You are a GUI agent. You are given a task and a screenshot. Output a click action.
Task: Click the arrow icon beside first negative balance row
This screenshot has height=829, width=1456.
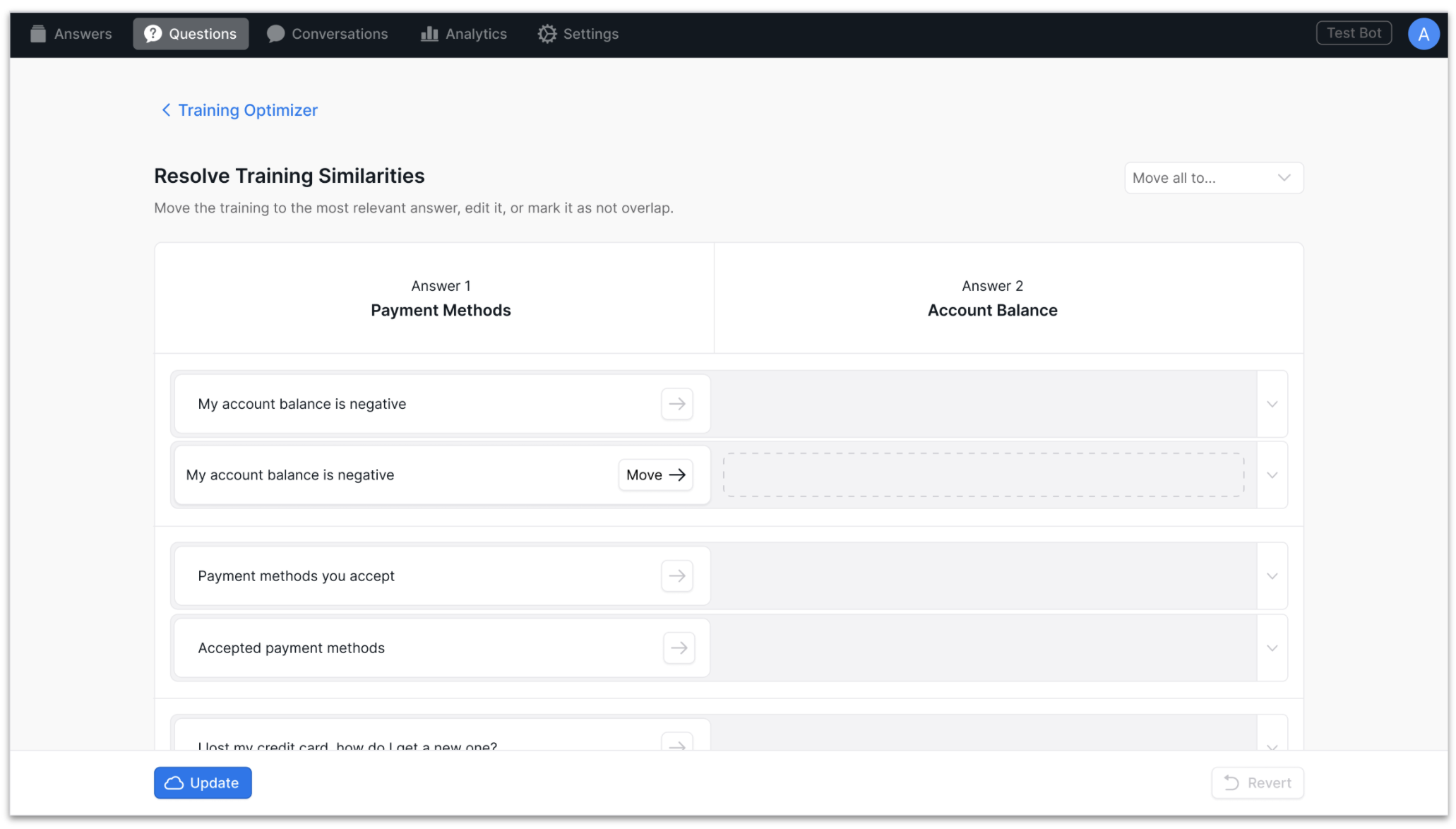click(x=676, y=404)
